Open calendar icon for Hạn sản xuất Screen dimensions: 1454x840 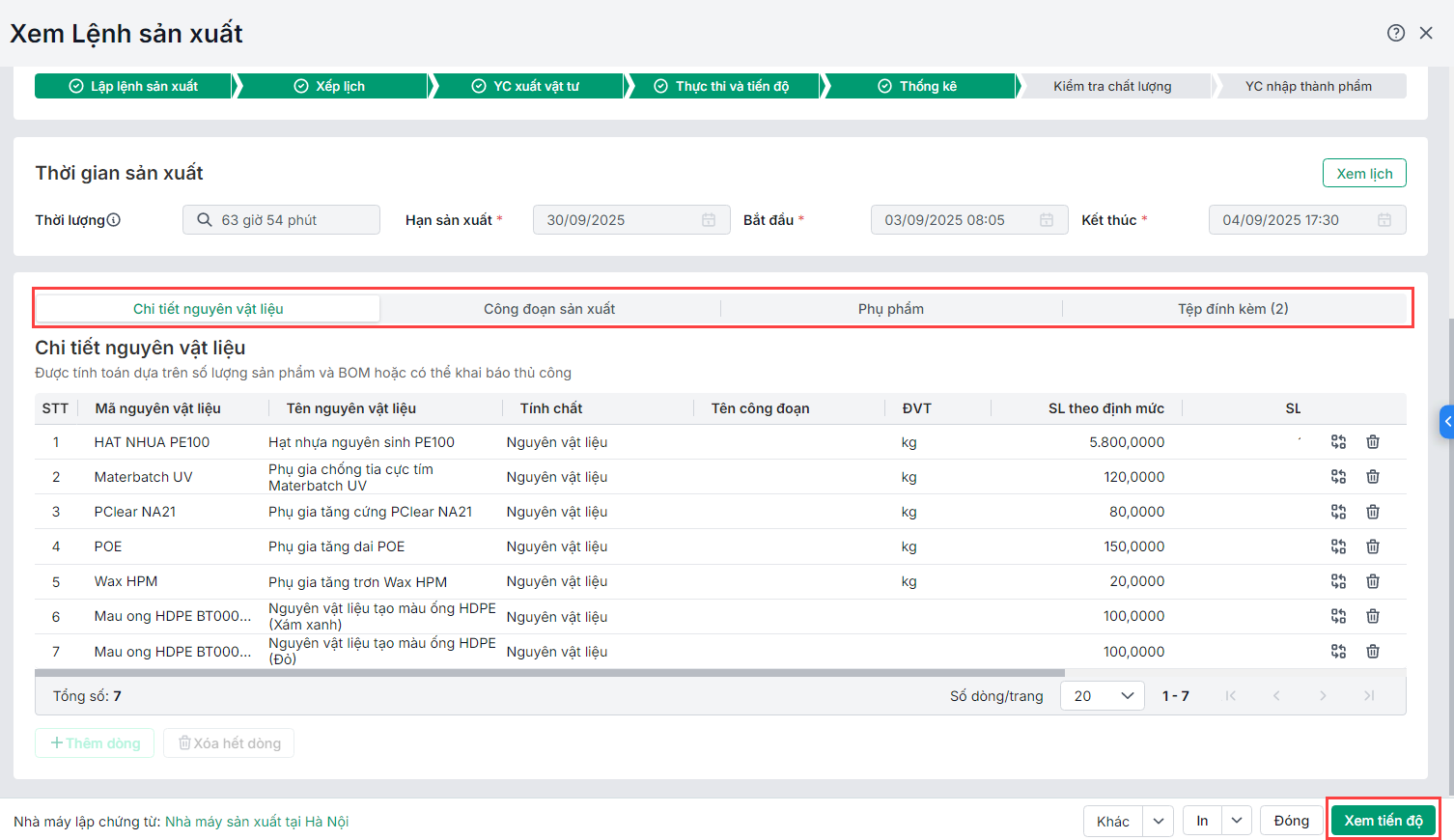709,220
